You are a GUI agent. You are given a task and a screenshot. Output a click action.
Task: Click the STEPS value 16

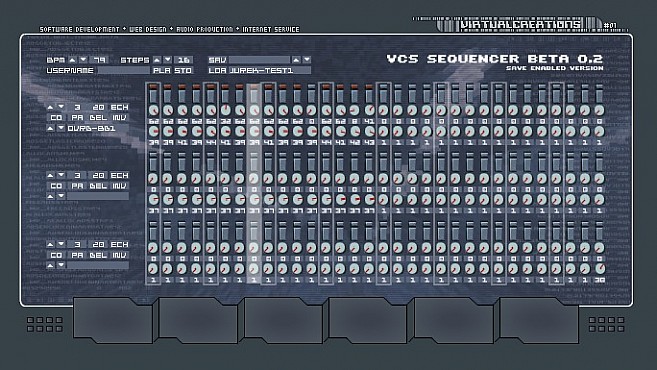[184, 60]
